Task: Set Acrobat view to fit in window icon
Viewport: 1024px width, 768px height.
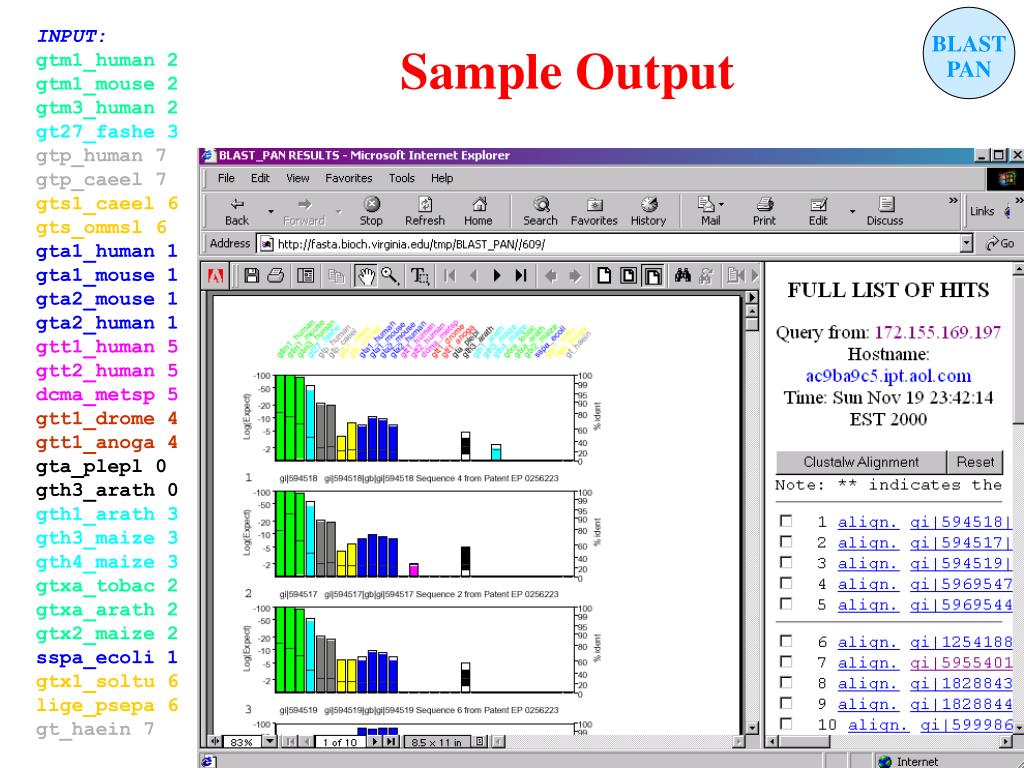Action: (x=628, y=276)
